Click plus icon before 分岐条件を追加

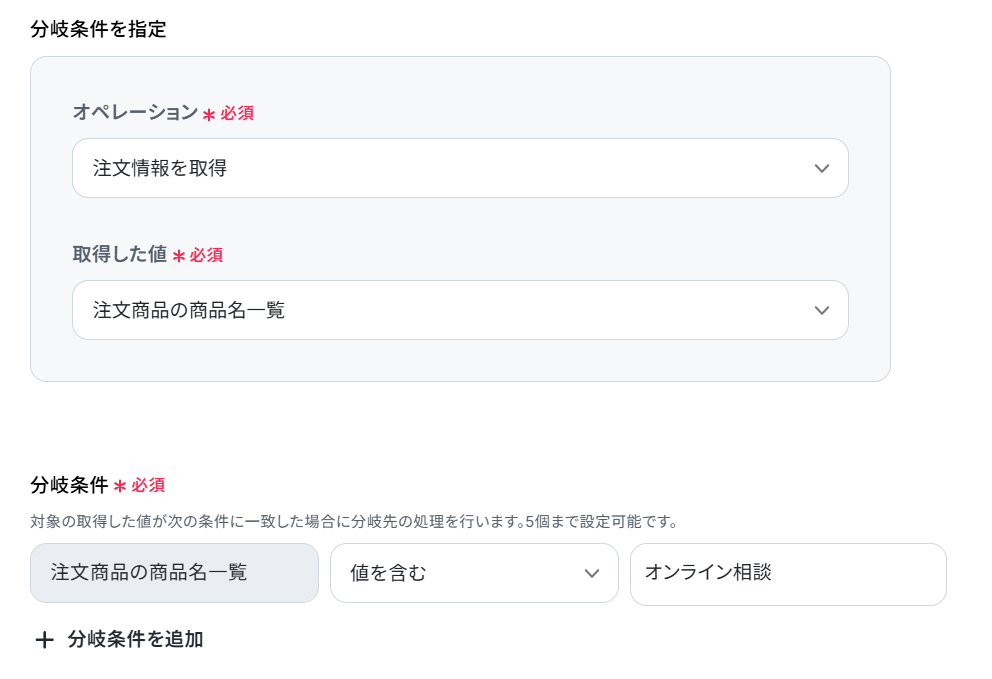pyautogui.click(x=44, y=640)
